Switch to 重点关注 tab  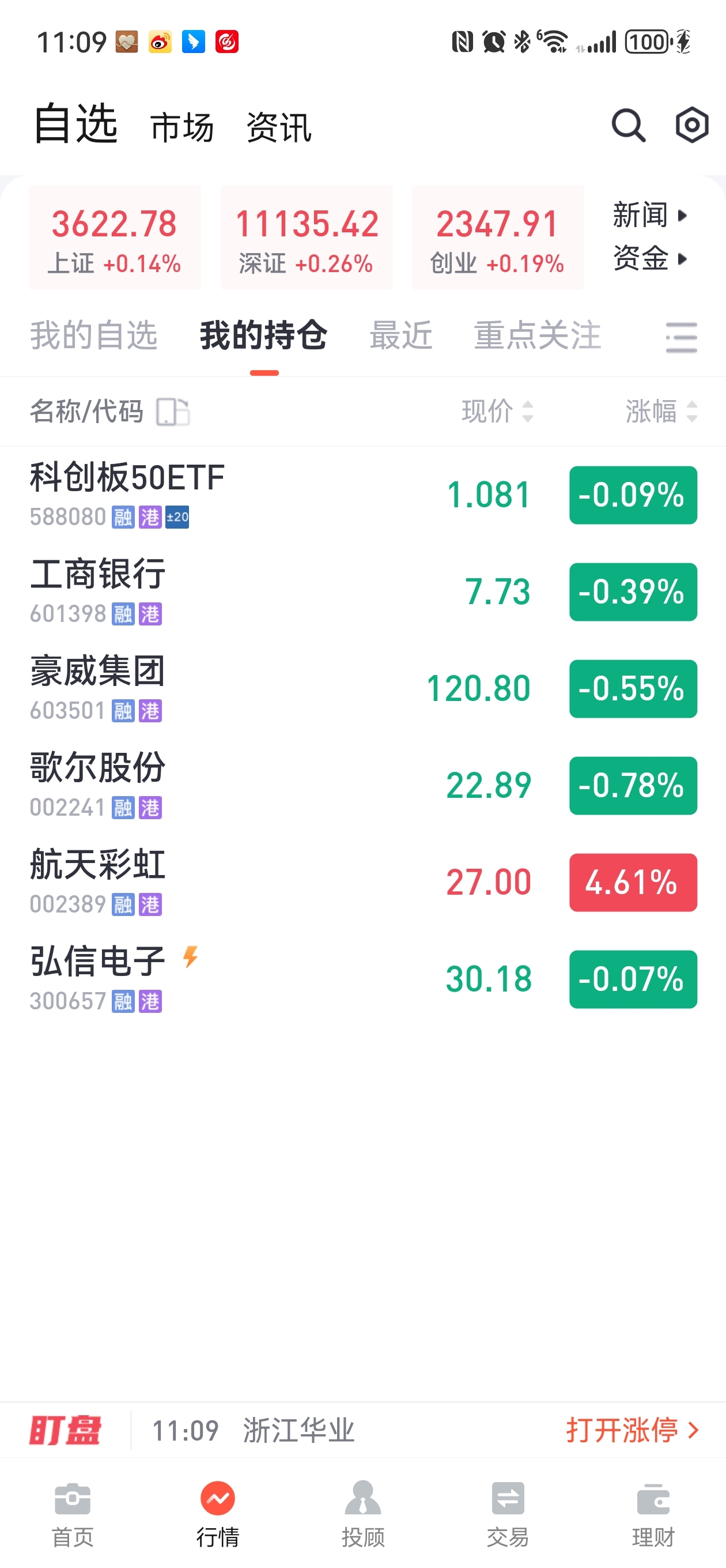(538, 336)
